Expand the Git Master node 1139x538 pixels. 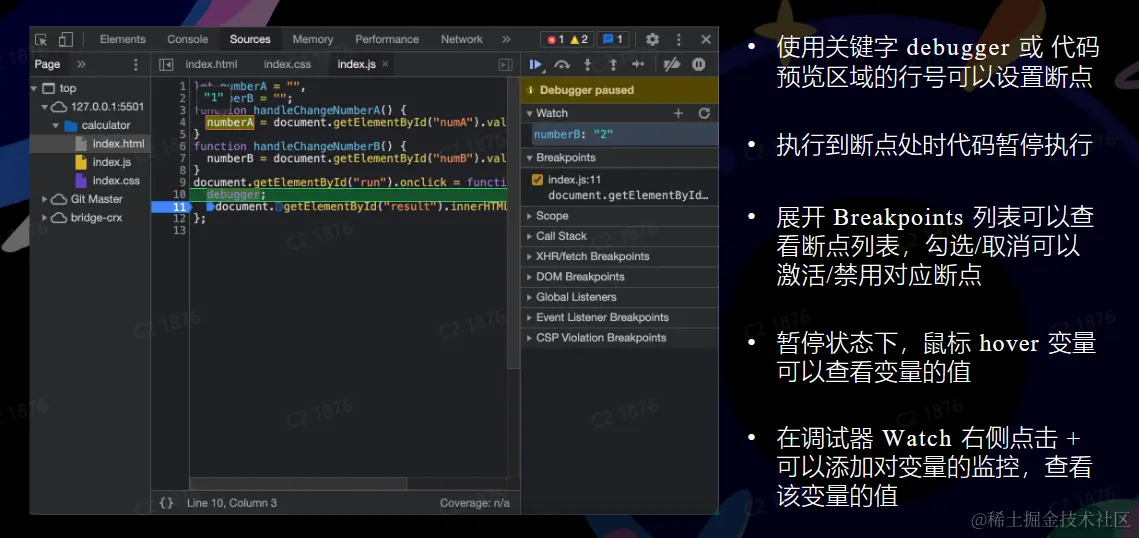click(x=45, y=199)
